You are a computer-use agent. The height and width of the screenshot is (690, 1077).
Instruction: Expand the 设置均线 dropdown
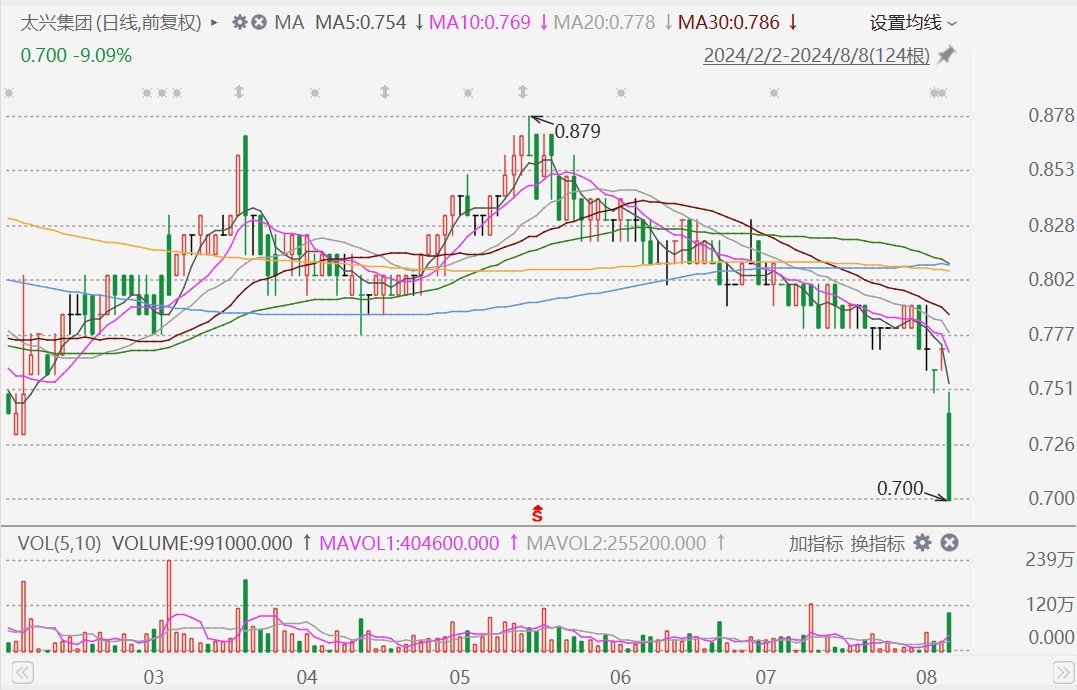click(912, 22)
